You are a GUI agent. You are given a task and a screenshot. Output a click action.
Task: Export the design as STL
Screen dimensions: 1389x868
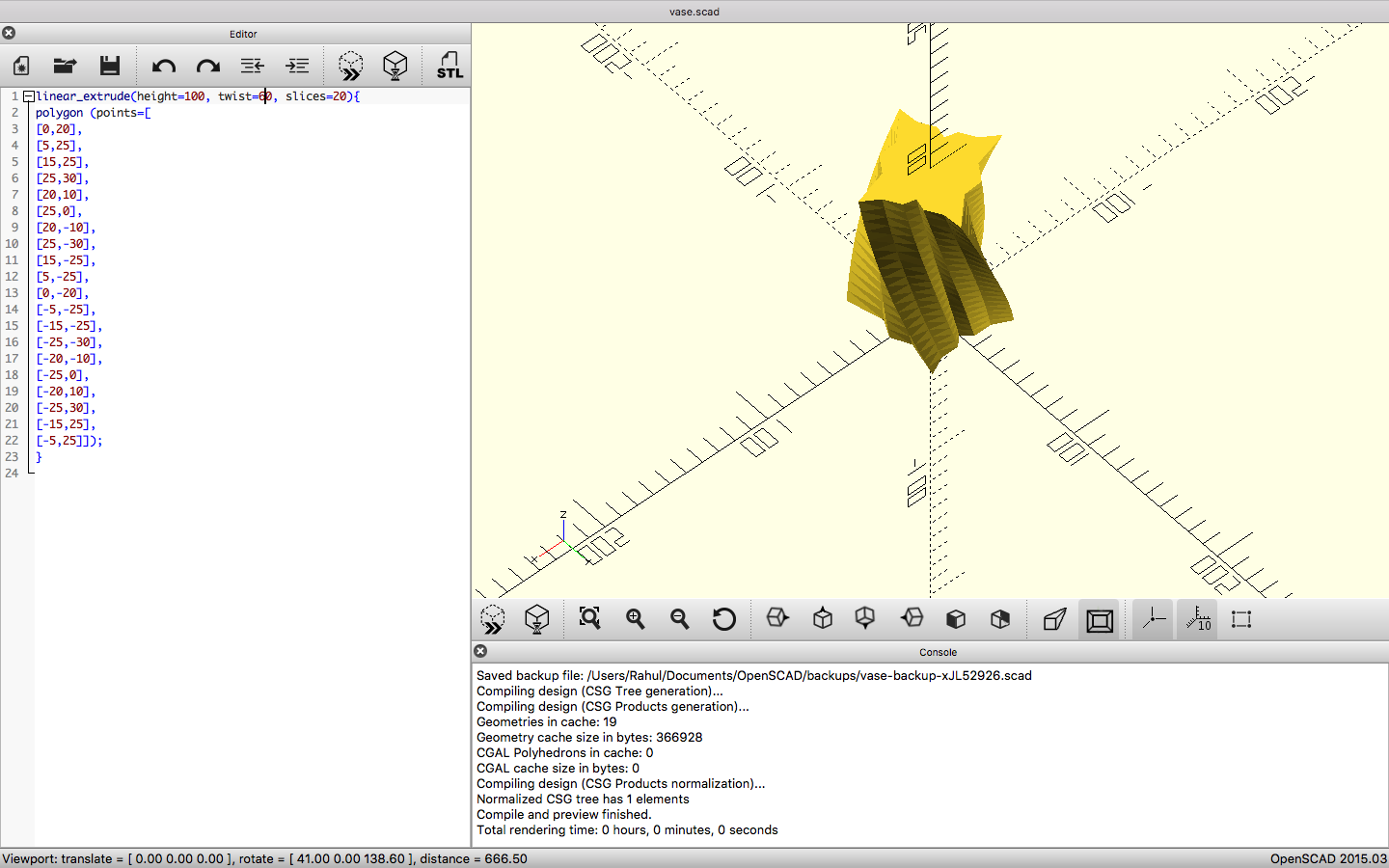click(449, 66)
